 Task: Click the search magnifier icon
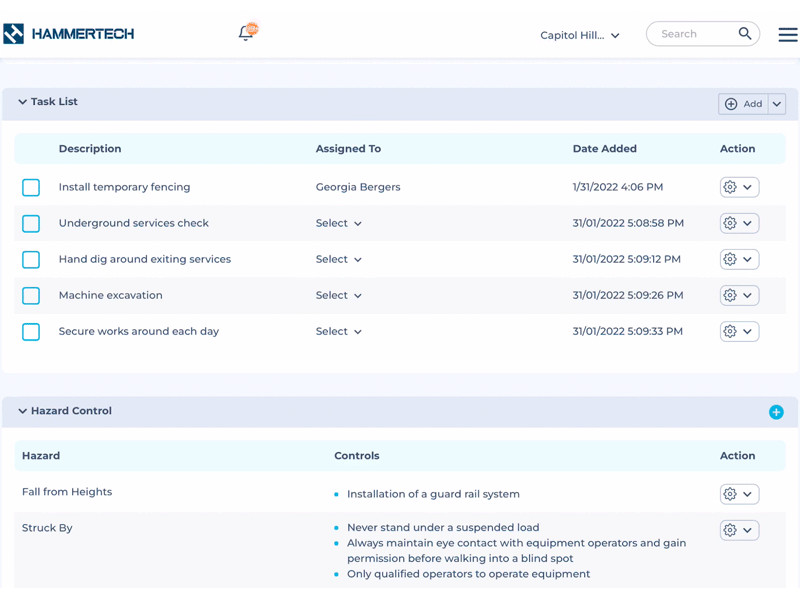coord(745,34)
